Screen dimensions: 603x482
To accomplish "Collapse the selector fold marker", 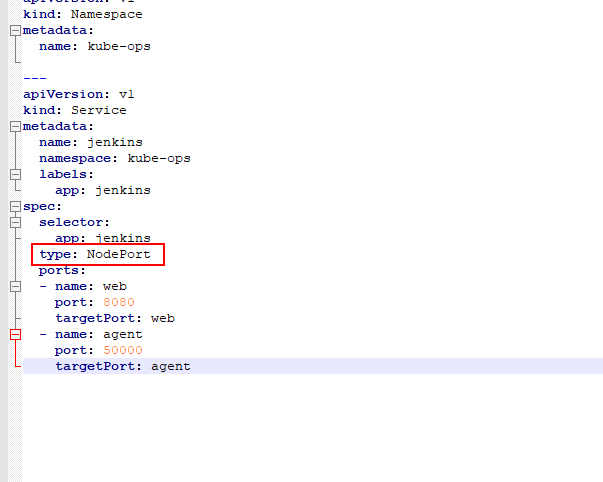I will pyautogui.click(x=15, y=223).
